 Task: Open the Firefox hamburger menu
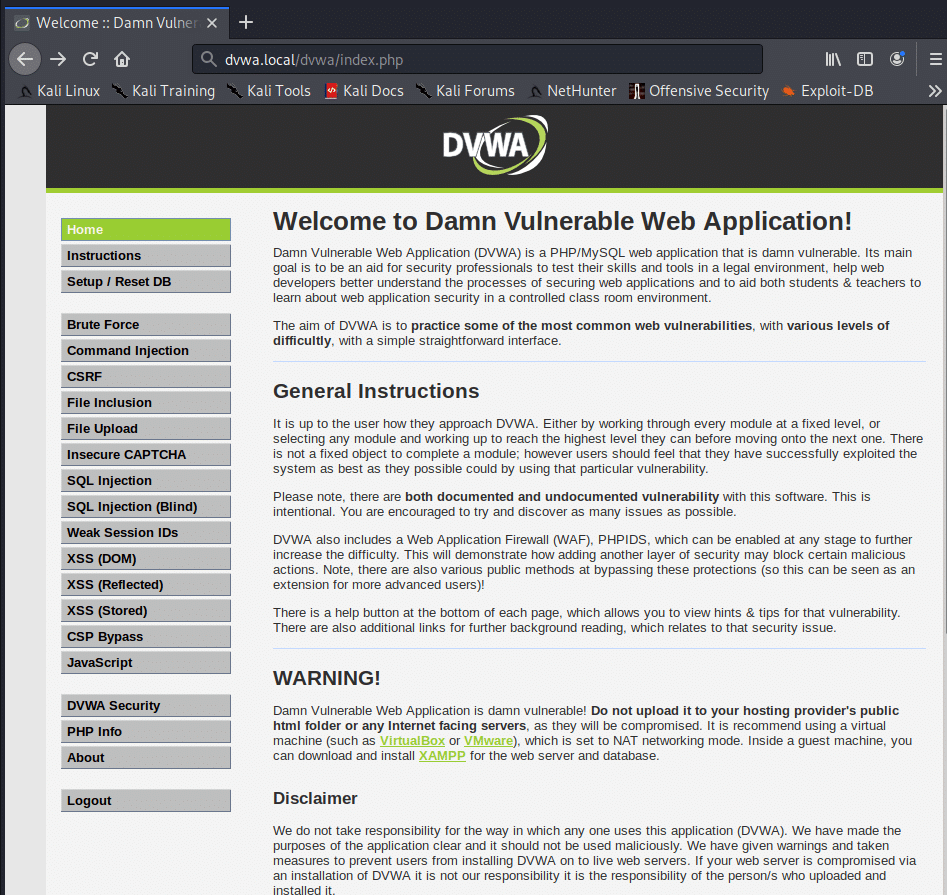[935, 59]
